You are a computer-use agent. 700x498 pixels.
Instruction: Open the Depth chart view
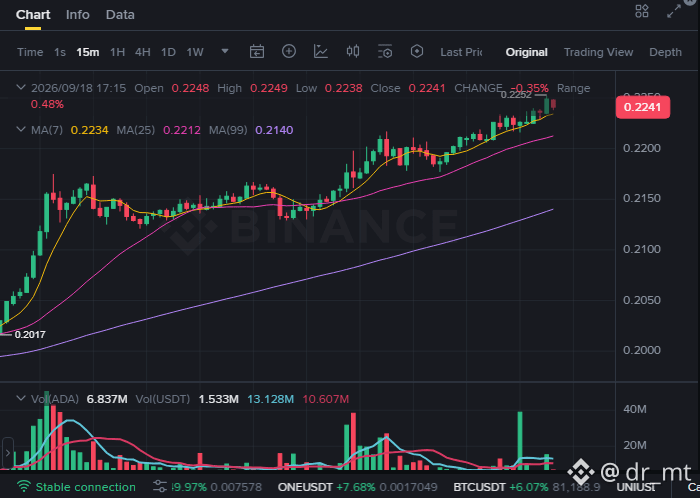665,52
